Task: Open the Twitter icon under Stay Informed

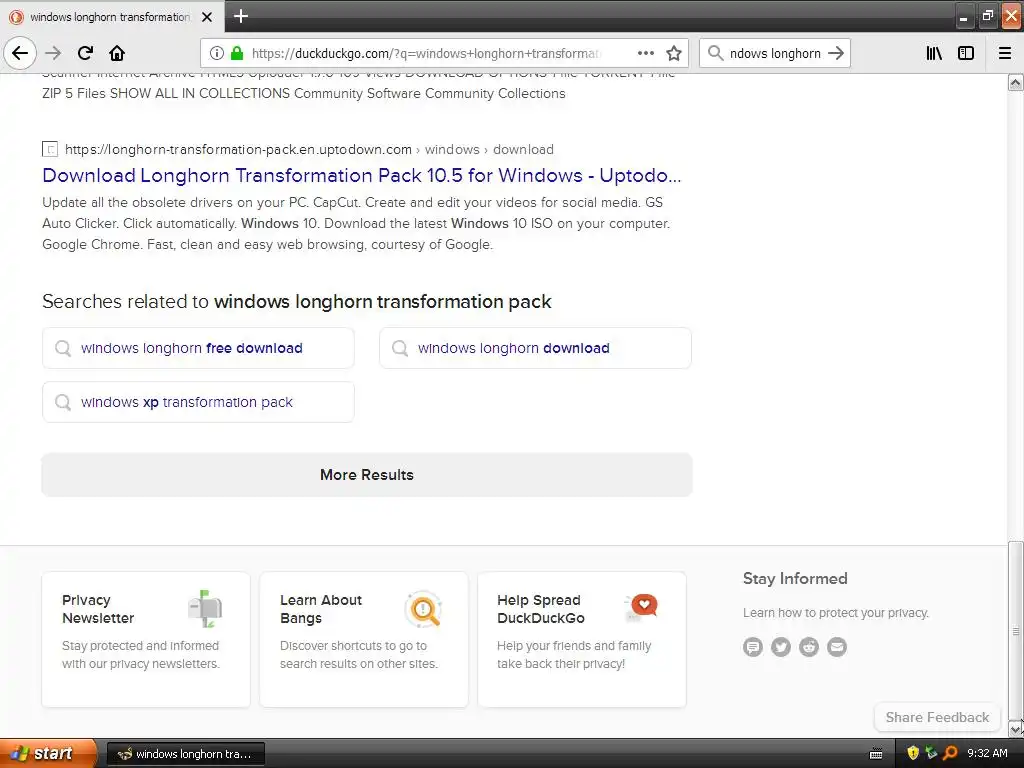Action: point(781,647)
